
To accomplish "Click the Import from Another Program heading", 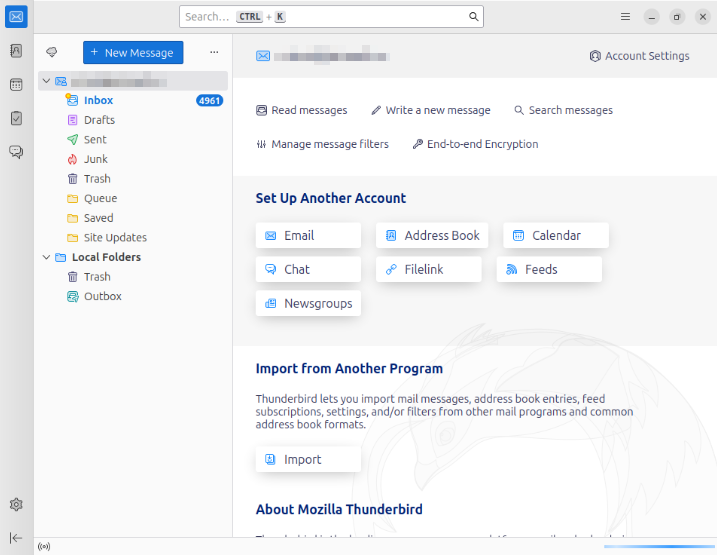I will (x=349, y=369).
